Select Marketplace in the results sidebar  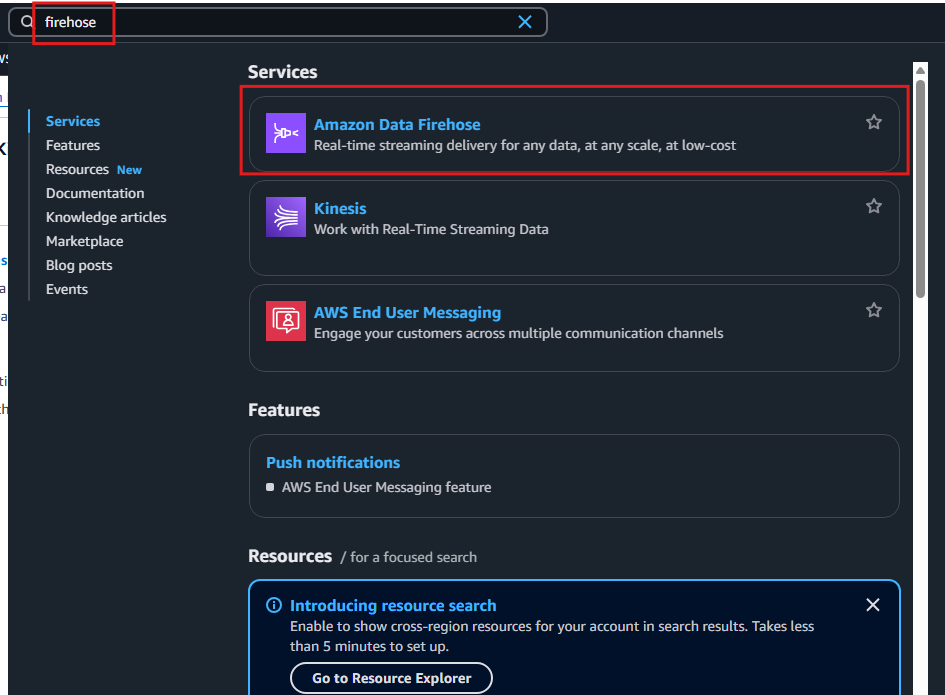pyautogui.click(x=84, y=241)
